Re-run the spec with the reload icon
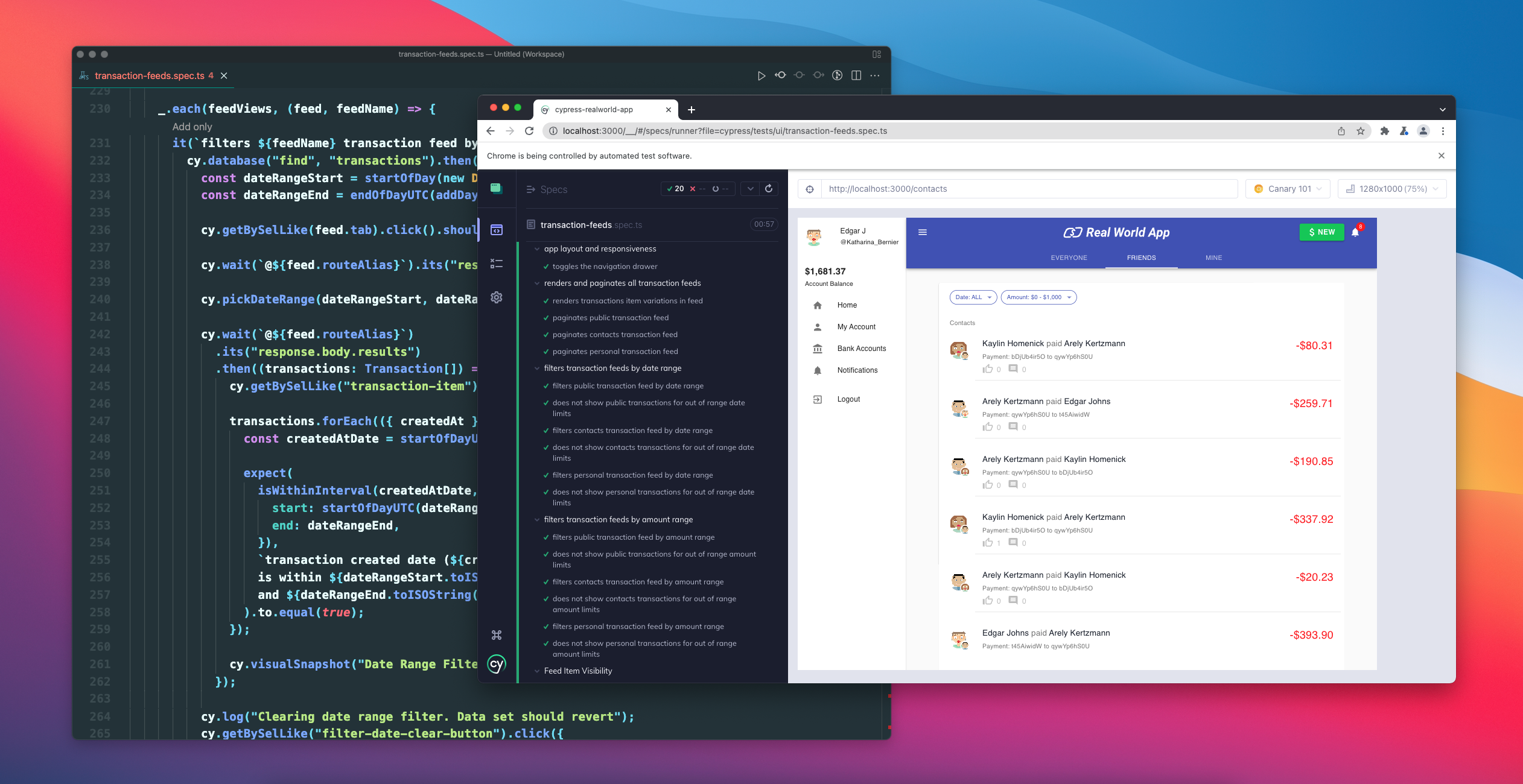This screenshot has height=784, width=1523. pyautogui.click(x=768, y=188)
